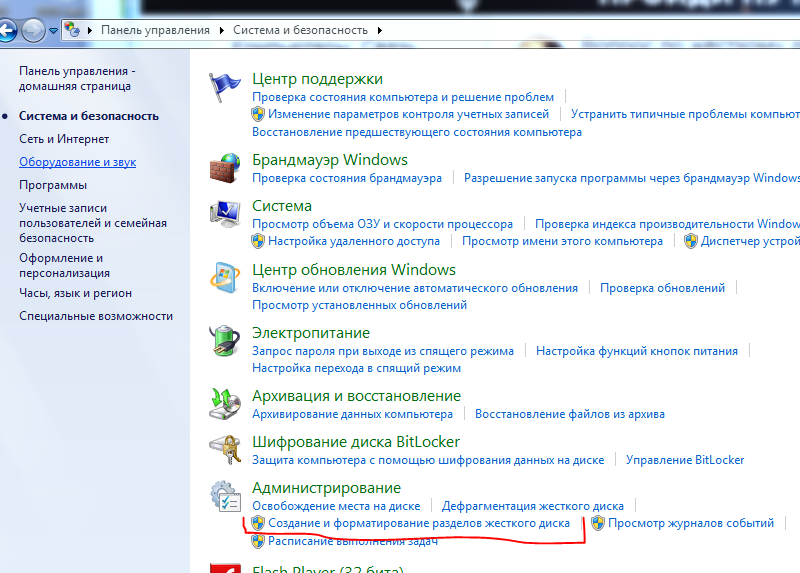Open the Архивация и восстановление icon
The image size is (800, 573).
[x=225, y=404]
